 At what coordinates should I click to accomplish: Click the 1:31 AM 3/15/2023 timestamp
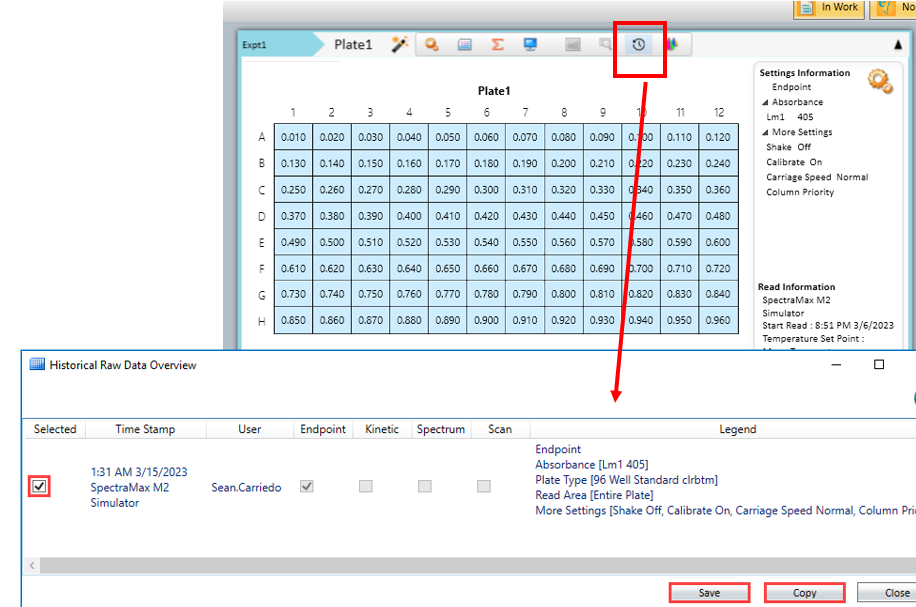point(139,471)
